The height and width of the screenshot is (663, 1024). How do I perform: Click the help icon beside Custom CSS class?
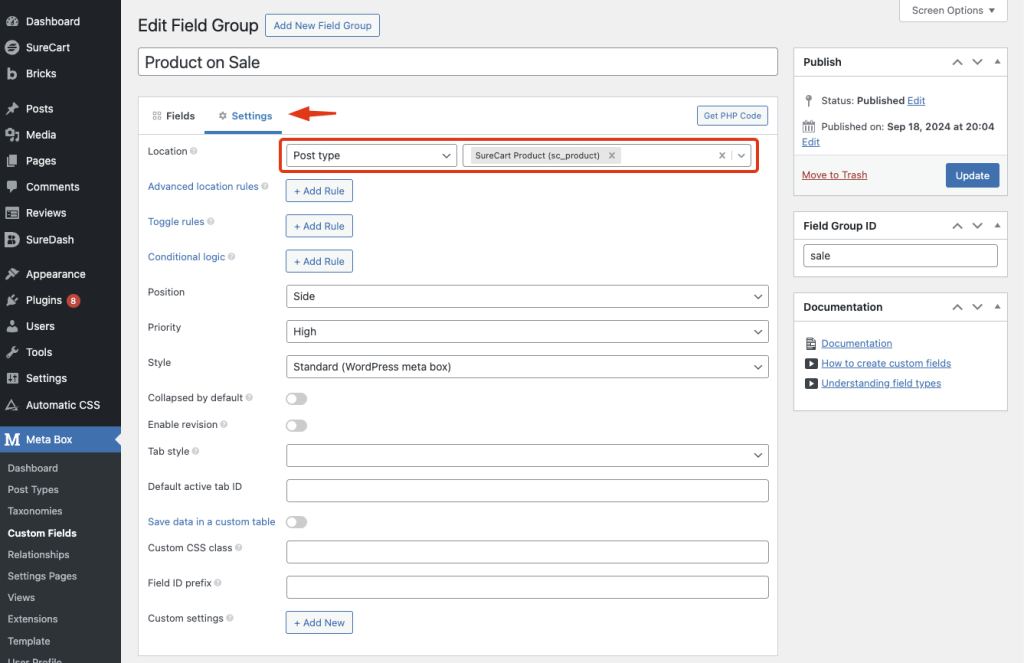[x=238, y=547]
